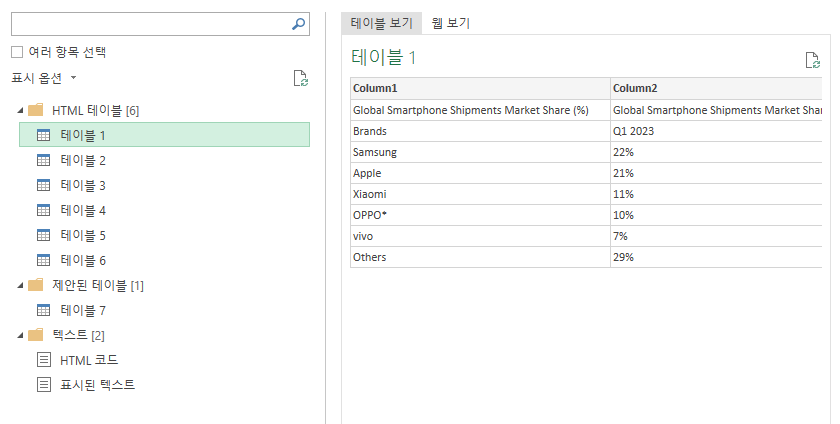The image size is (840, 424).
Task: Switch to the 웹 보기 tab
Action: coord(451,23)
